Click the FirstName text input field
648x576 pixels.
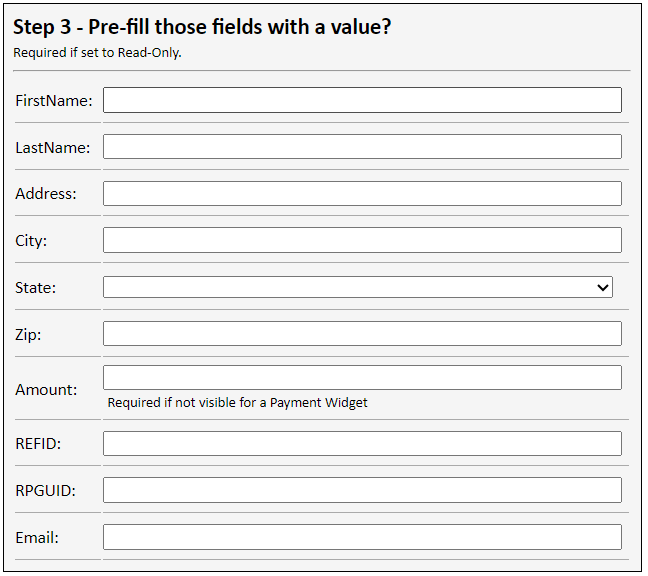(362, 100)
